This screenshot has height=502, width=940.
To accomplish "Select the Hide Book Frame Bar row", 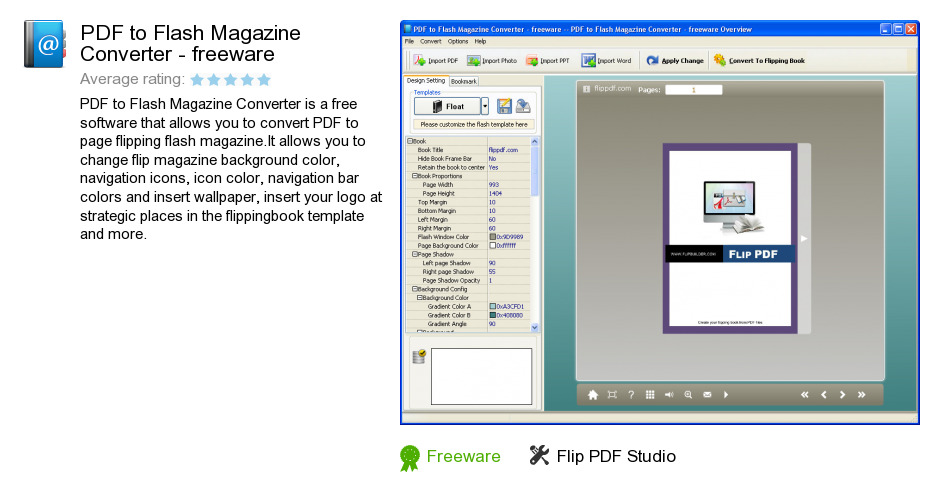I will click(x=468, y=159).
